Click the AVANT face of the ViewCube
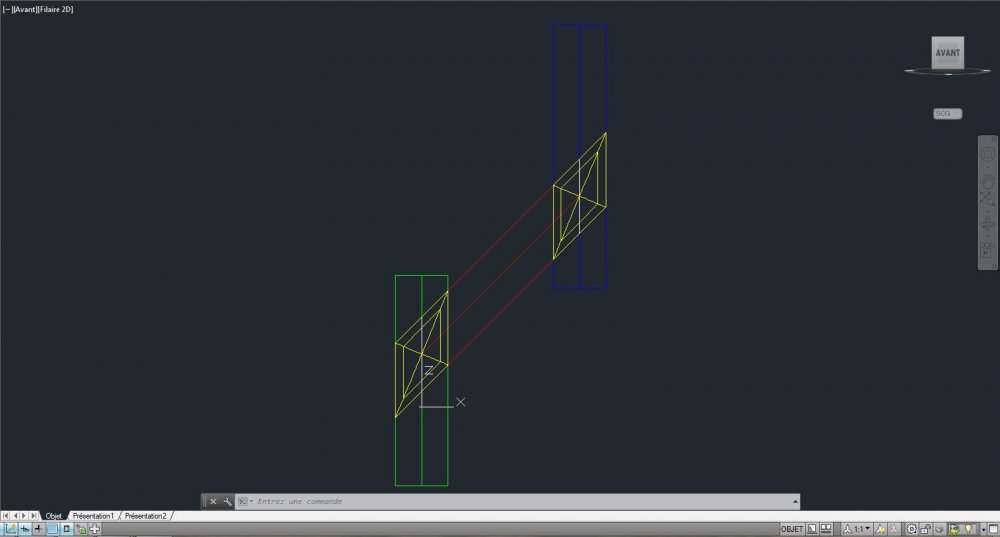 click(x=948, y=53)
